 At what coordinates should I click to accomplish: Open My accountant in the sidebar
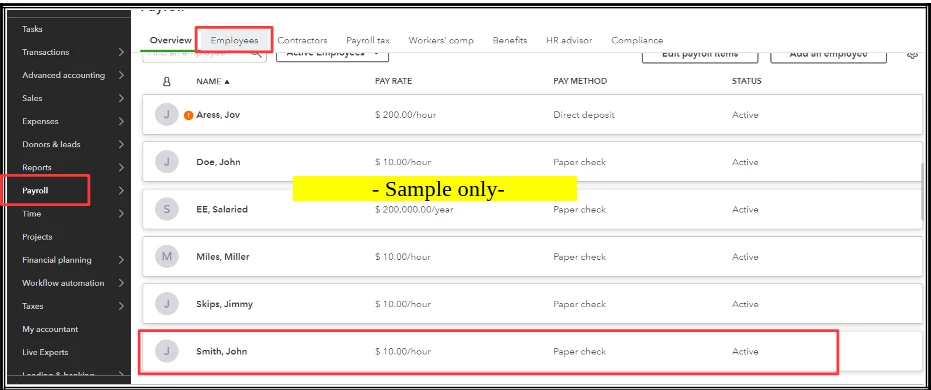[50, 329]
